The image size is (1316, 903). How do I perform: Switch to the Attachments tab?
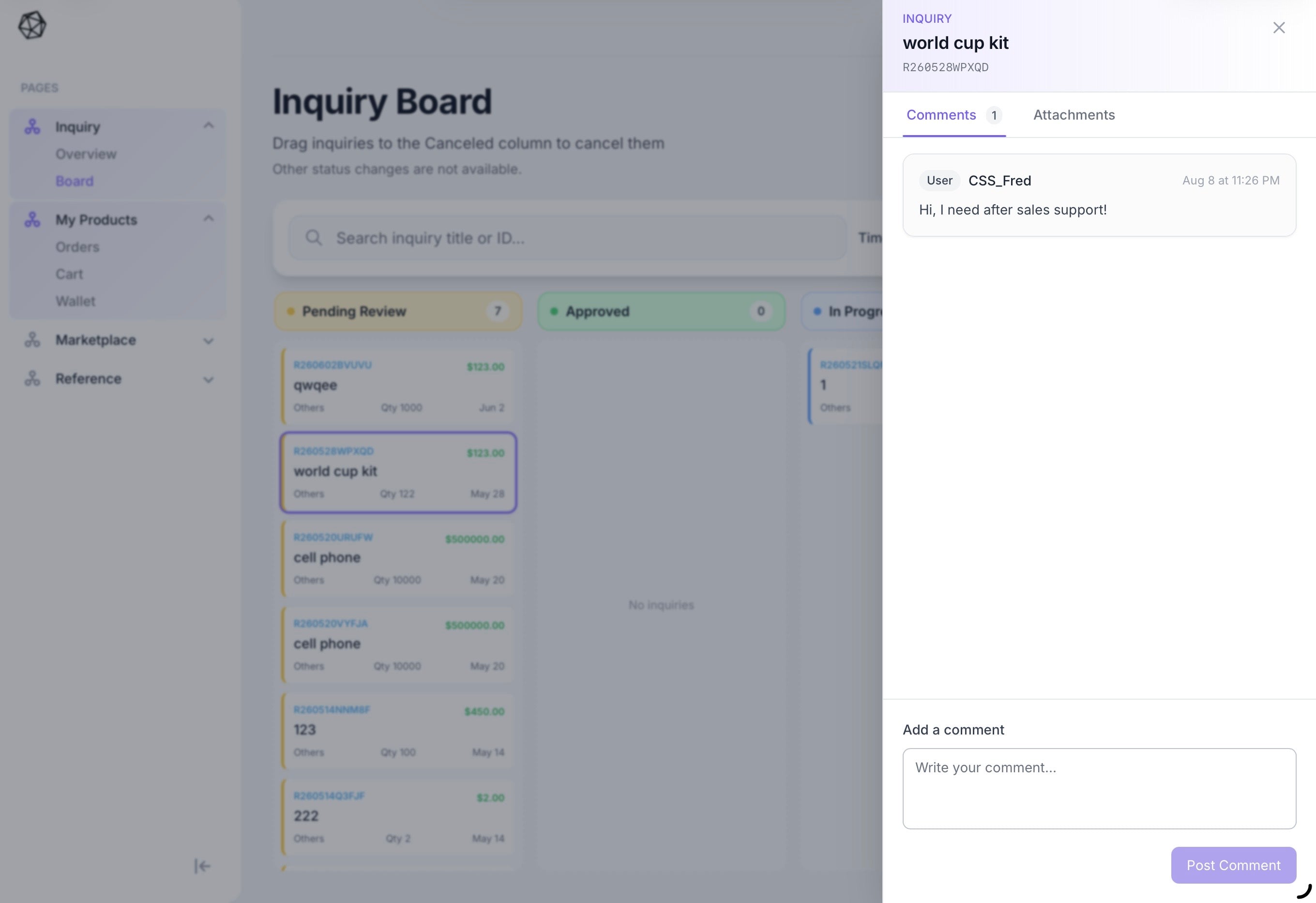pos(1074,115)
